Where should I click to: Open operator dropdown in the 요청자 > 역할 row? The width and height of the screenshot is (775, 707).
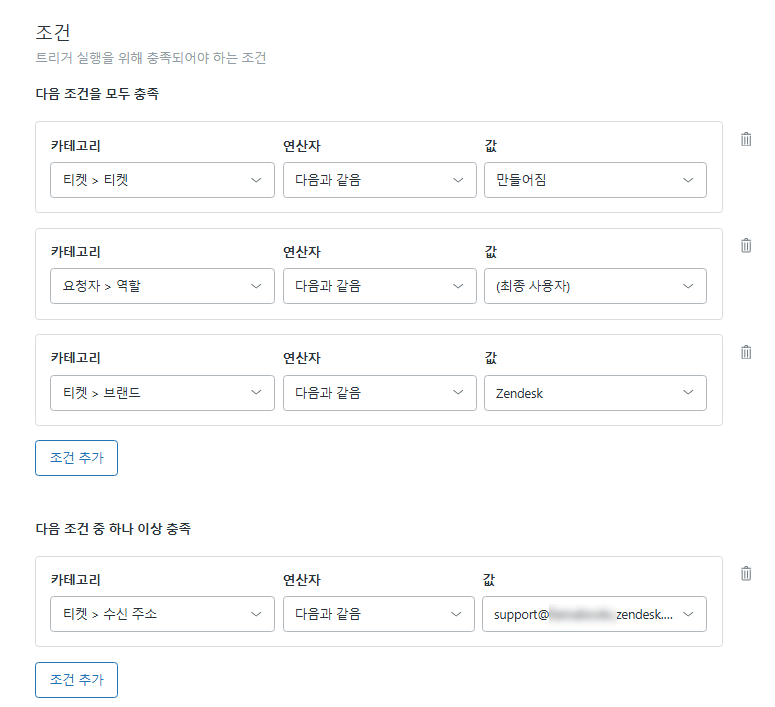pos(379,286)
